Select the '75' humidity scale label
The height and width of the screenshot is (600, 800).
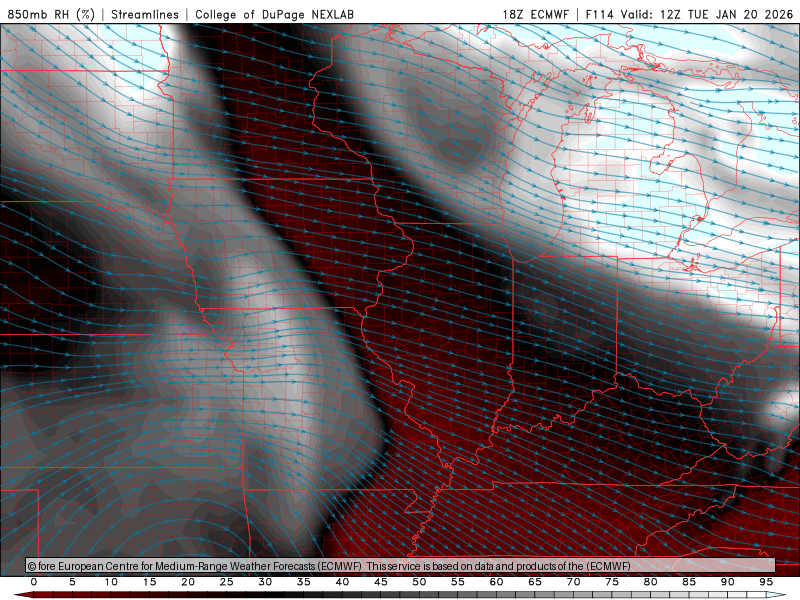tap(612, 582)
